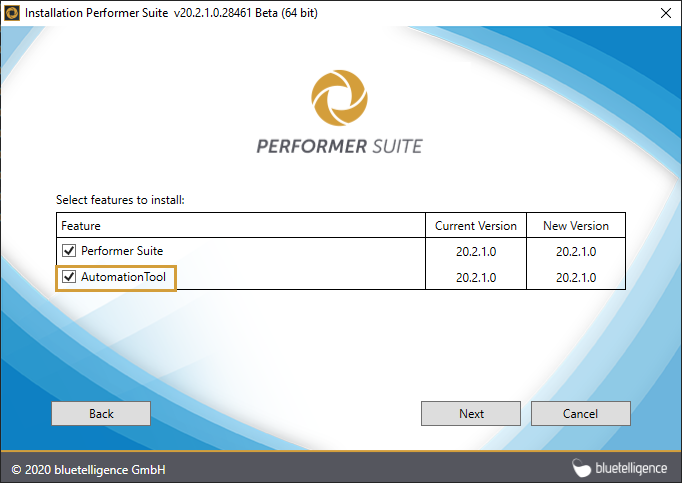Select the Performer Suite feature label
682x483 pixels.
122,251
